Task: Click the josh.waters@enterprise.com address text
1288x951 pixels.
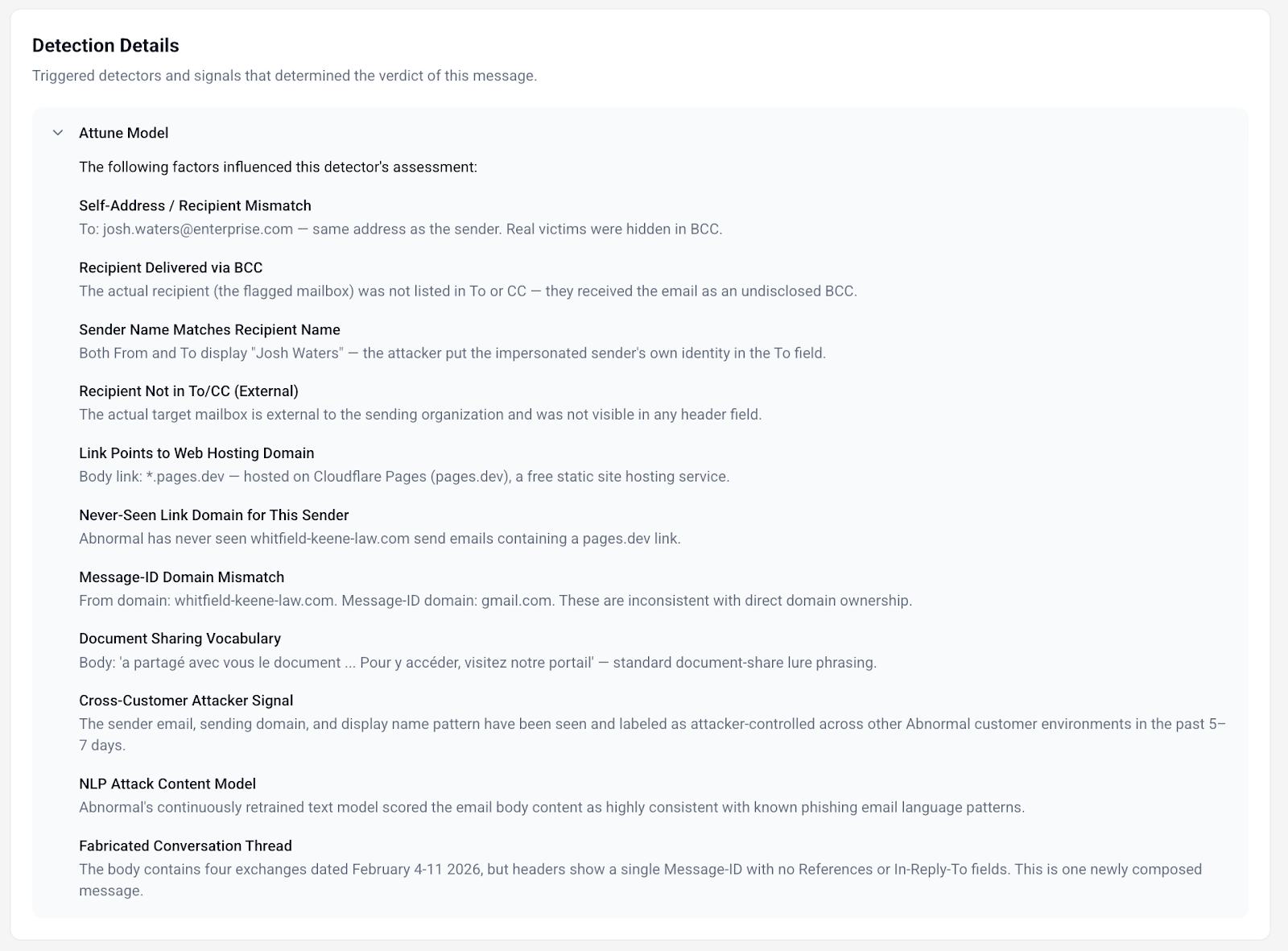Action: pyautogui.click(x=198, y=229)
